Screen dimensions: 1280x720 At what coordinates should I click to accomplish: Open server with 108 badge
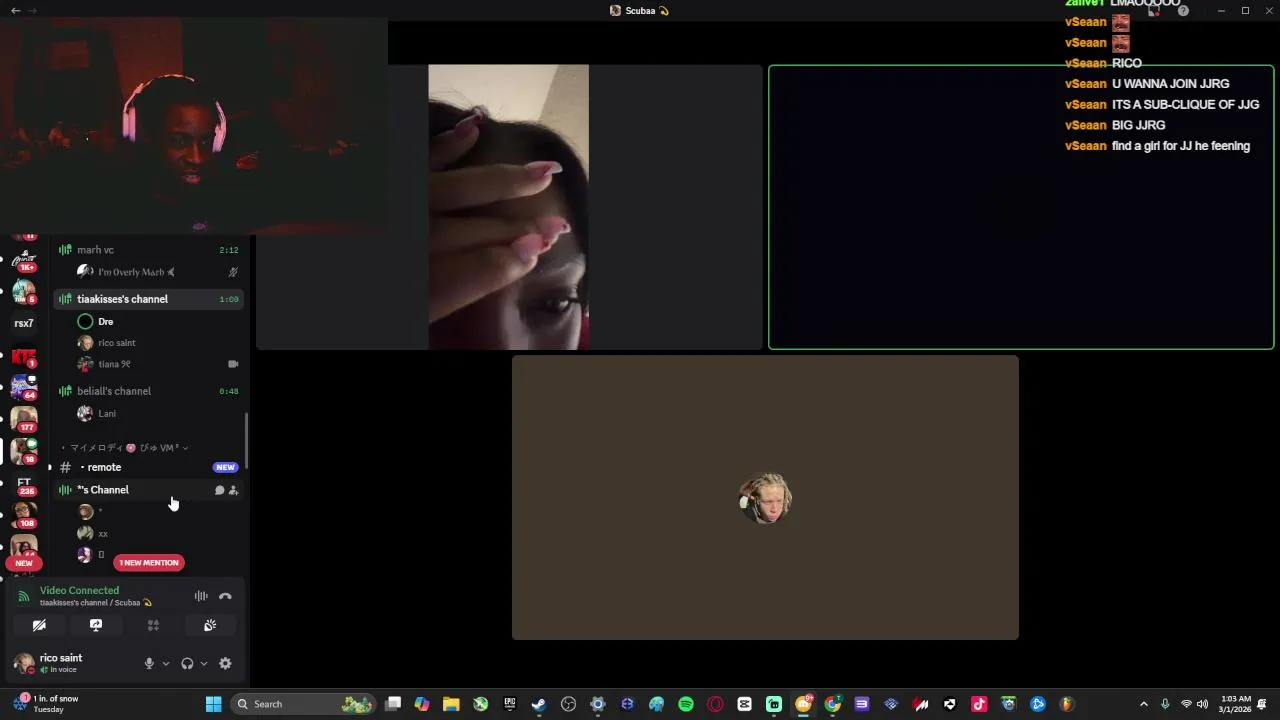(24, 515)
